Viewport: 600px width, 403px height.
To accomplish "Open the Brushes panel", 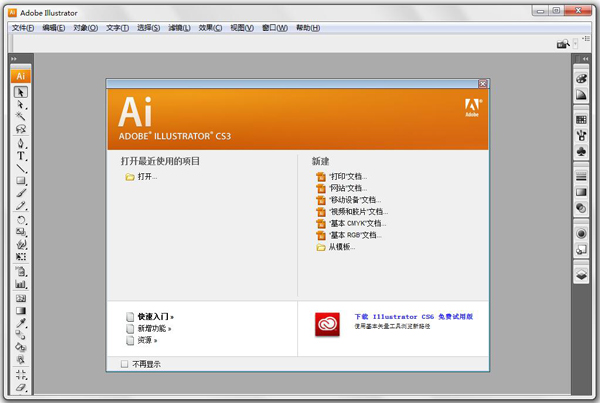I will coord(581,135).
